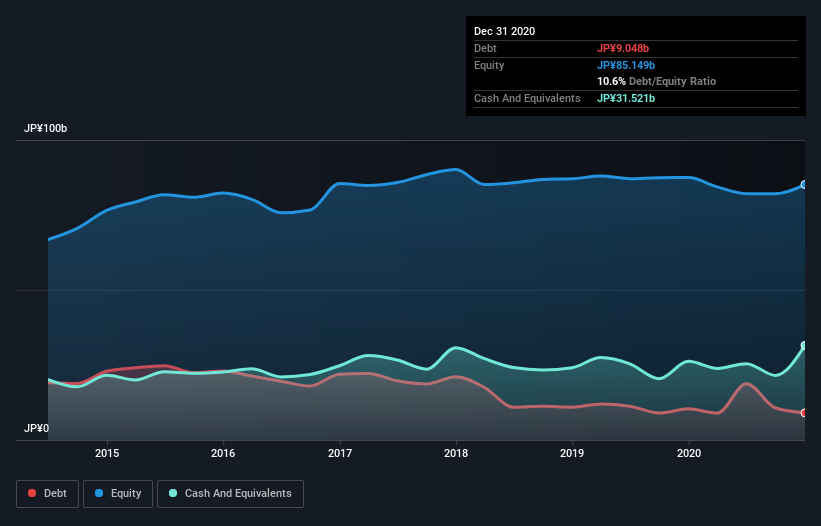Screen dimensions: 821x526
Task: Toggle the Debt series legend button
Action: coord(48,494)
